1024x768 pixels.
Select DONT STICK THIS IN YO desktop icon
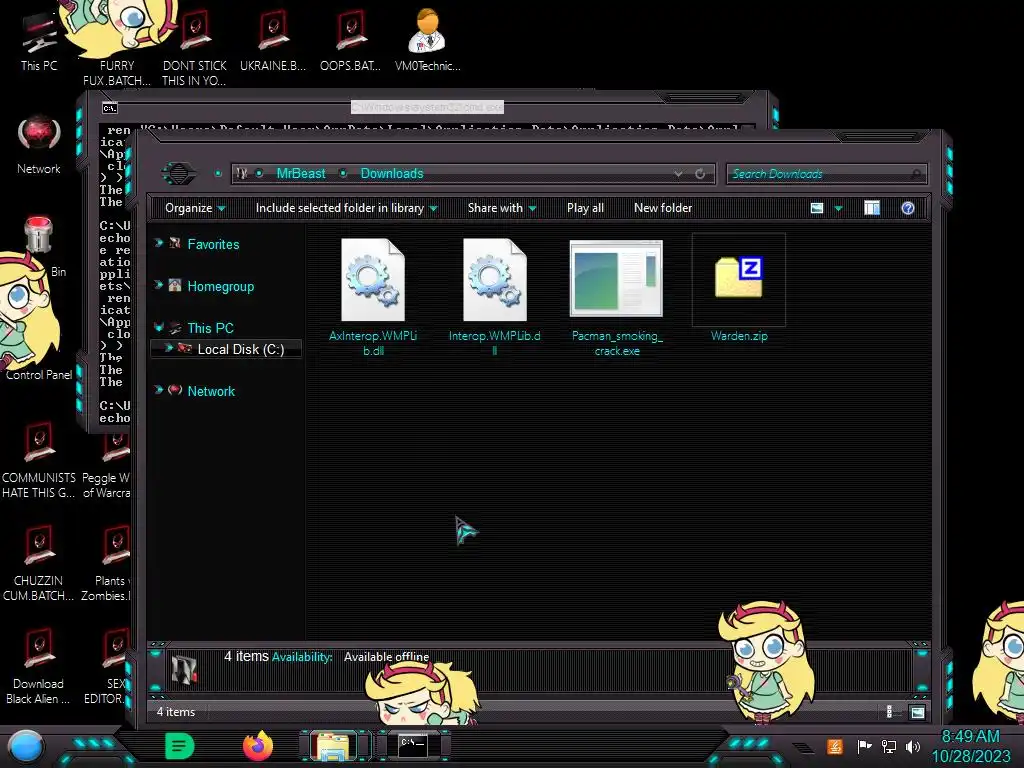click(x=195, y=47)
